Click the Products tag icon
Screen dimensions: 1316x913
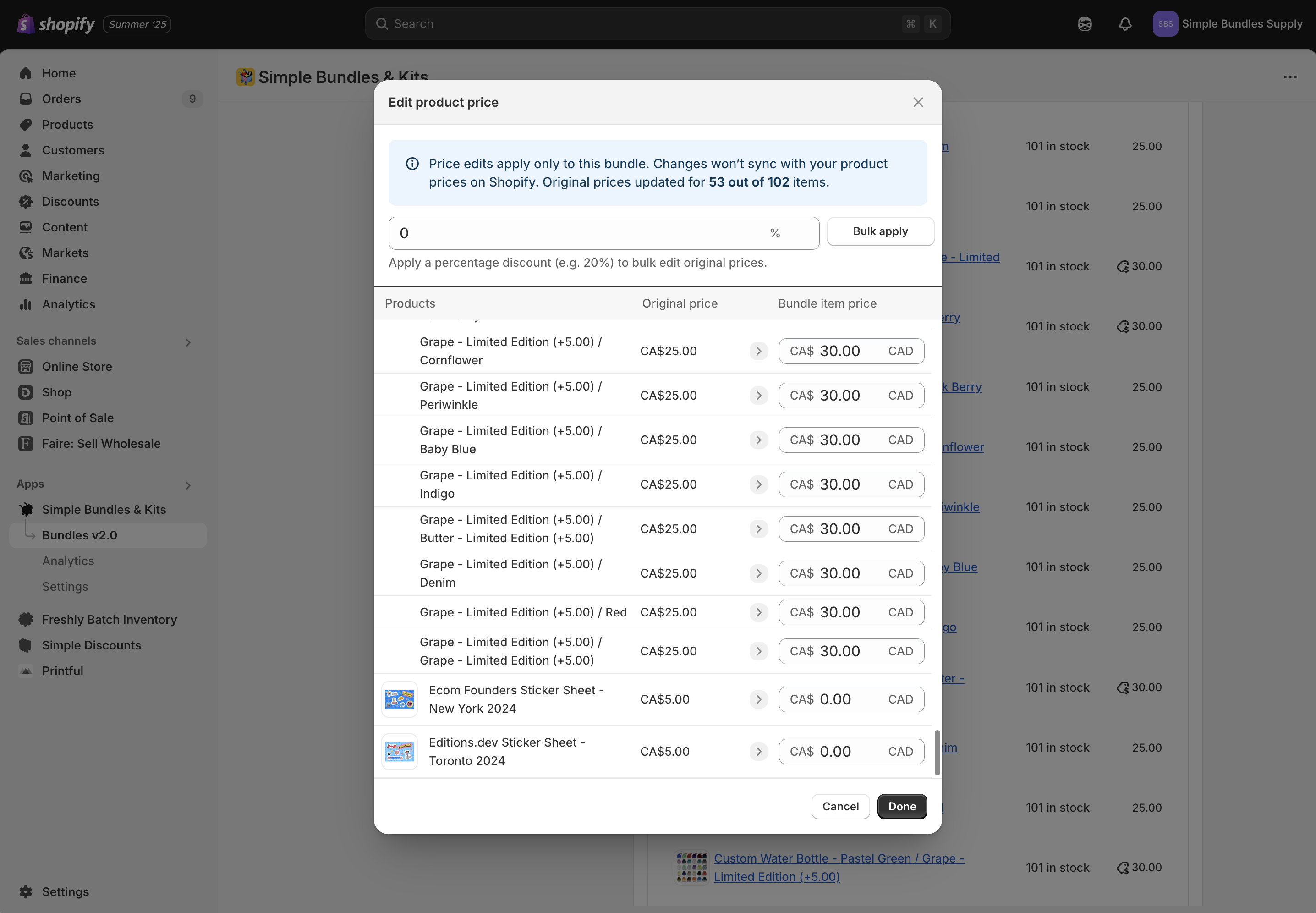click(x=26, y=125)
